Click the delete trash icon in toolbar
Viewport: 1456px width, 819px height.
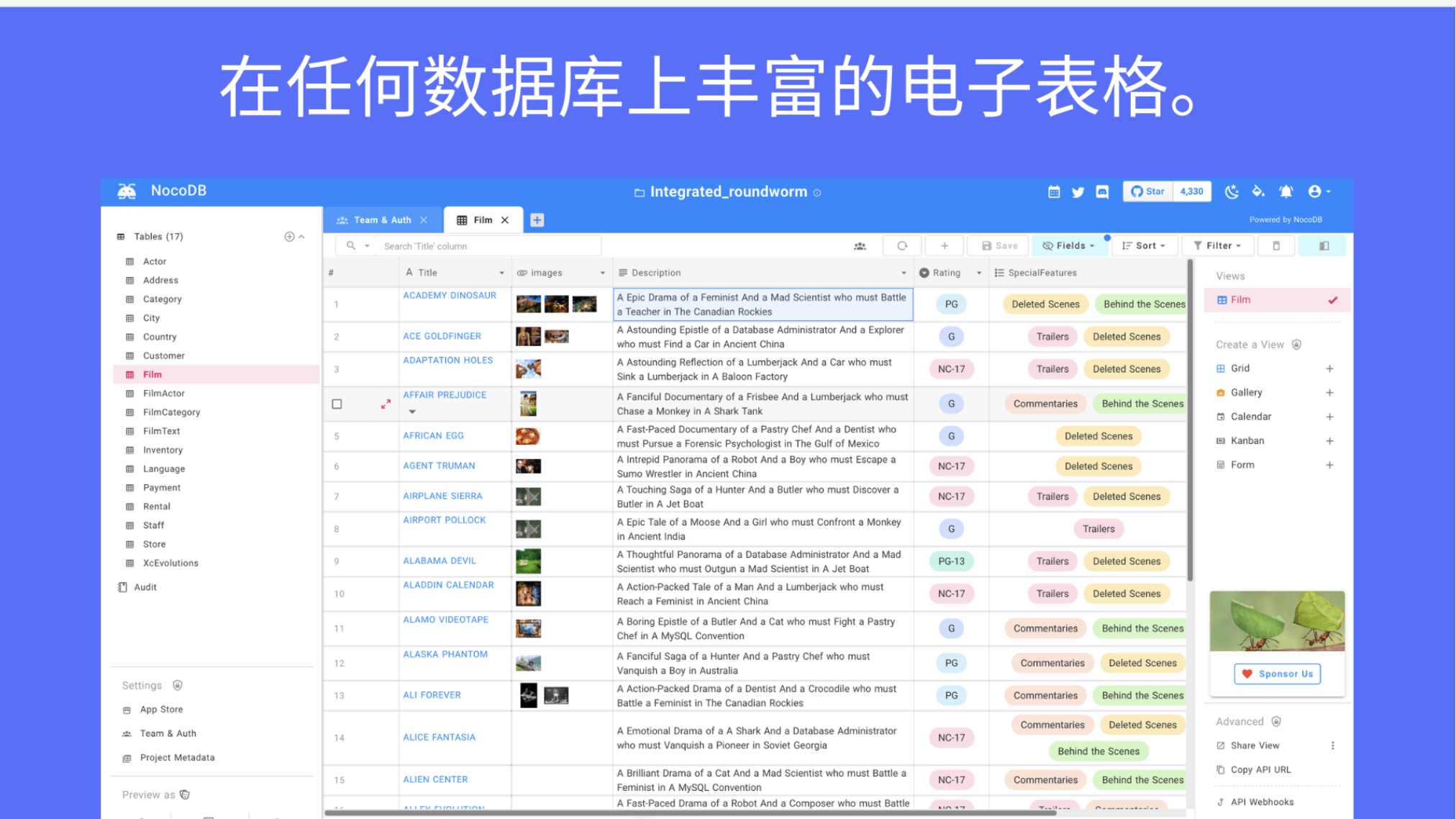[1276, 246]
